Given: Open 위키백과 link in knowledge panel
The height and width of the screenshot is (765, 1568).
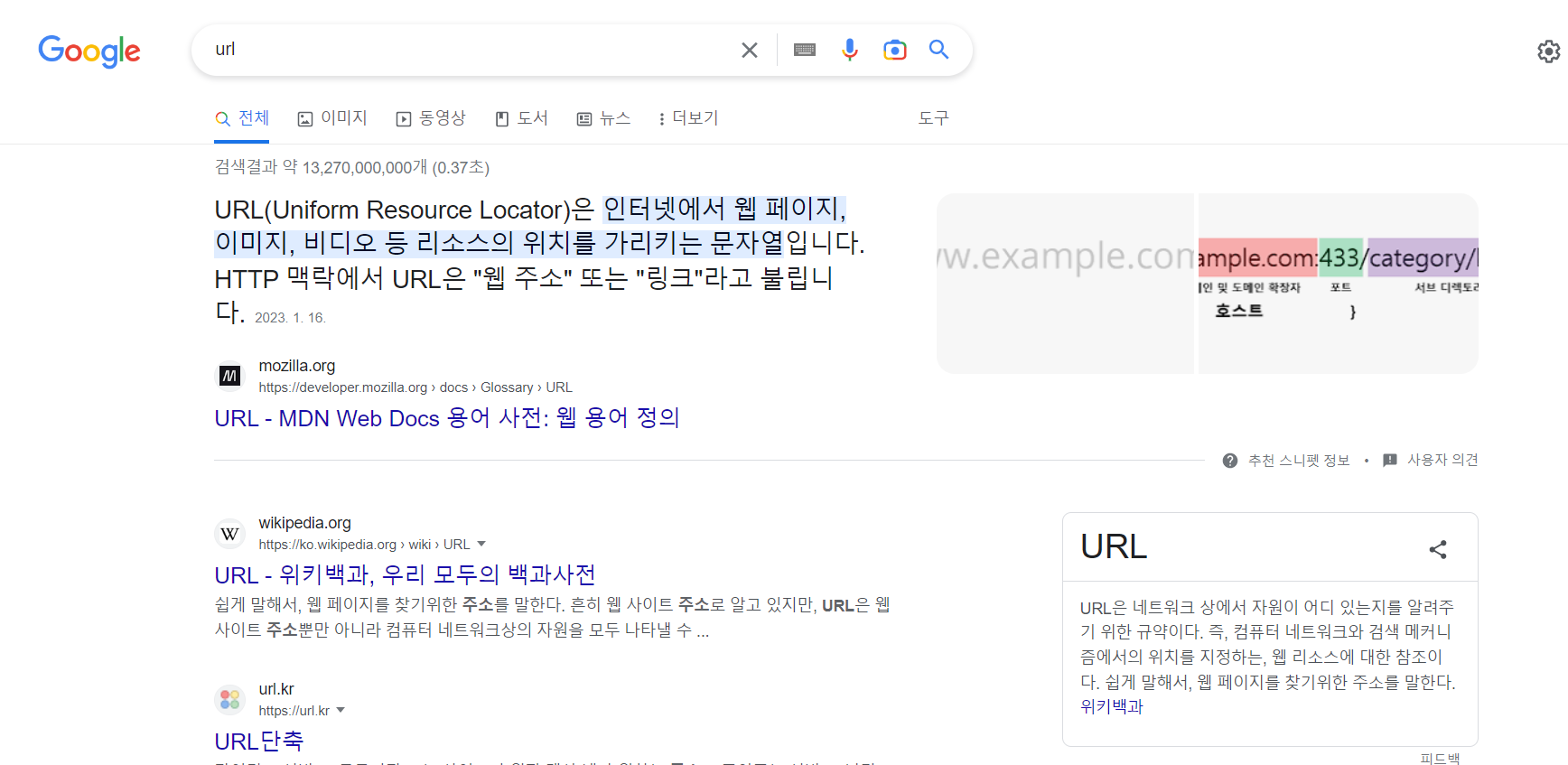Looking at the screenshot, I should (1112, 707).
